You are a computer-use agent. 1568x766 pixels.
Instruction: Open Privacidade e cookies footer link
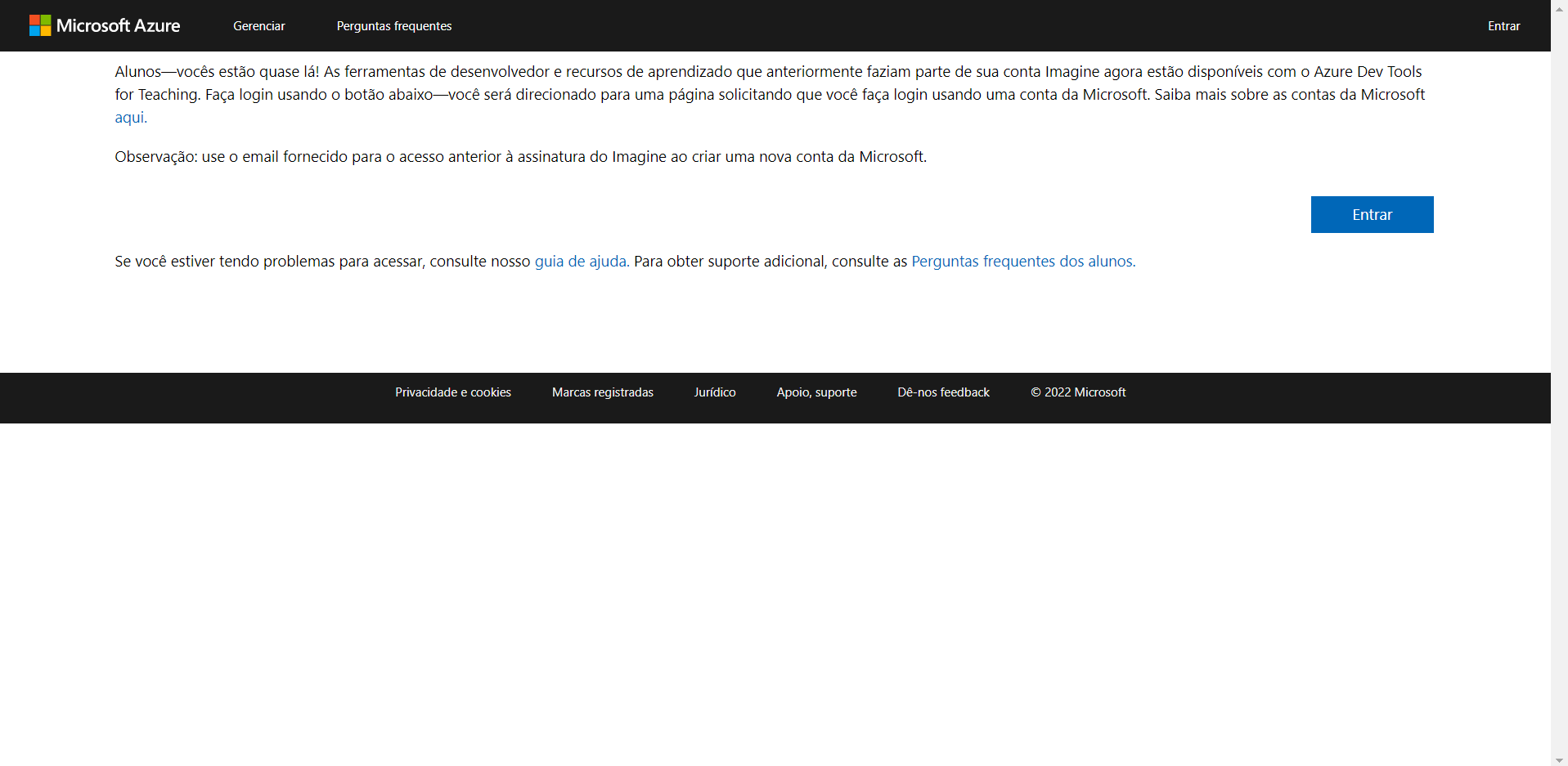pyautogui.click(x=453, y=392)
